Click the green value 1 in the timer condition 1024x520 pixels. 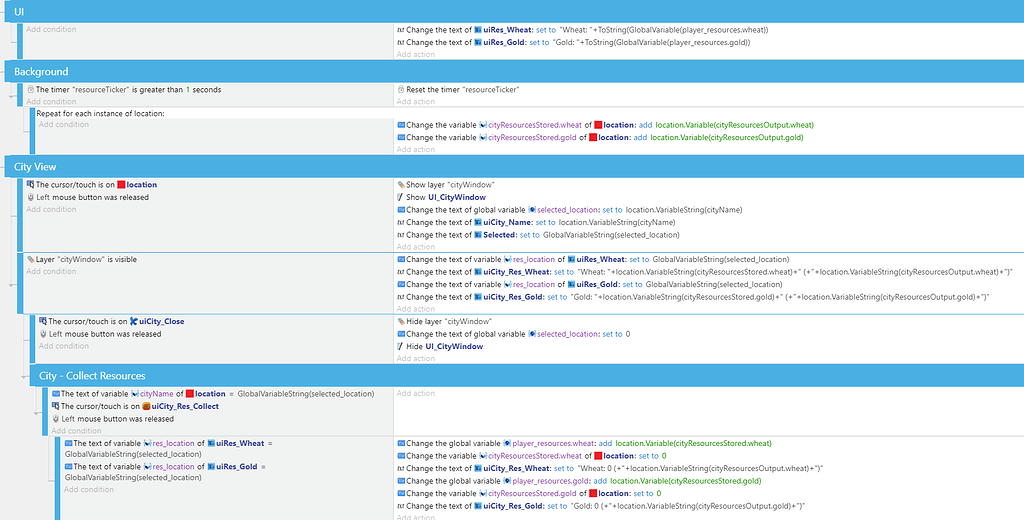[186, 90]
